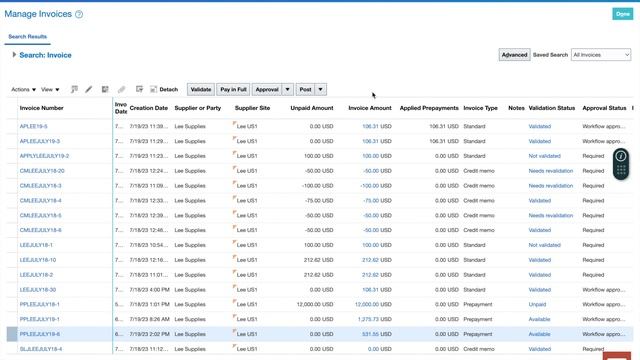Viewport: 640px width, 360px height.
Task: Click Available status in PPLEEJULY19-1 row
Action: point(539,319)
